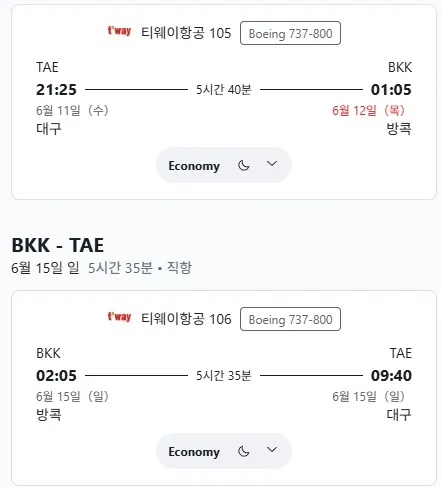The image size is (441, 487).
Task: Click the 01:05 arrival time in 방콕
Action: point(391,90)
